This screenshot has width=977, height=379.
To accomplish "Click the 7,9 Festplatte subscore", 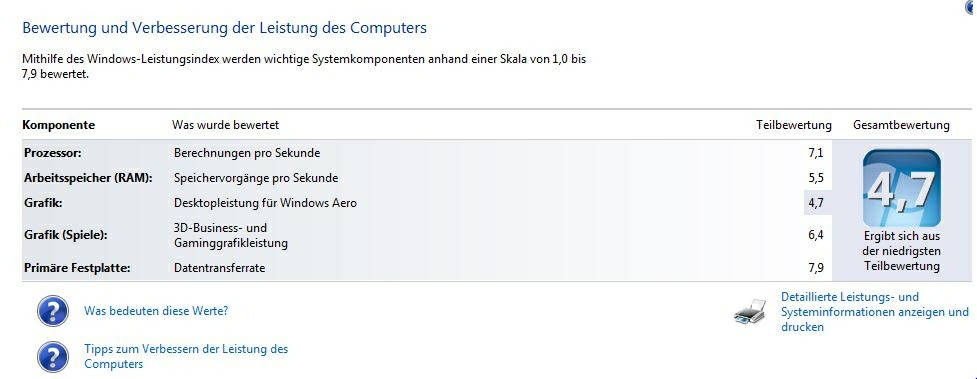I will [x=816, y=268].
